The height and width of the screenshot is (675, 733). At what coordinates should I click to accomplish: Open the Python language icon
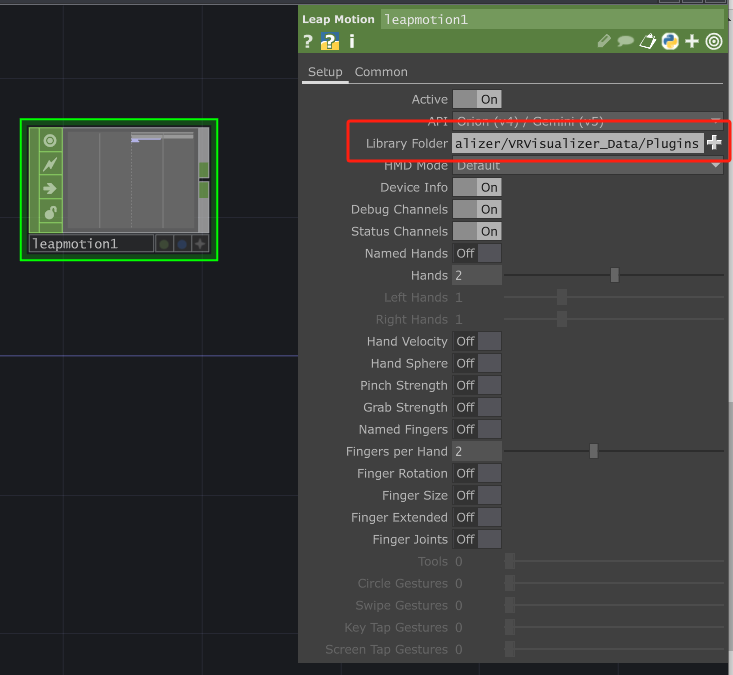click(x=670, y=41)
